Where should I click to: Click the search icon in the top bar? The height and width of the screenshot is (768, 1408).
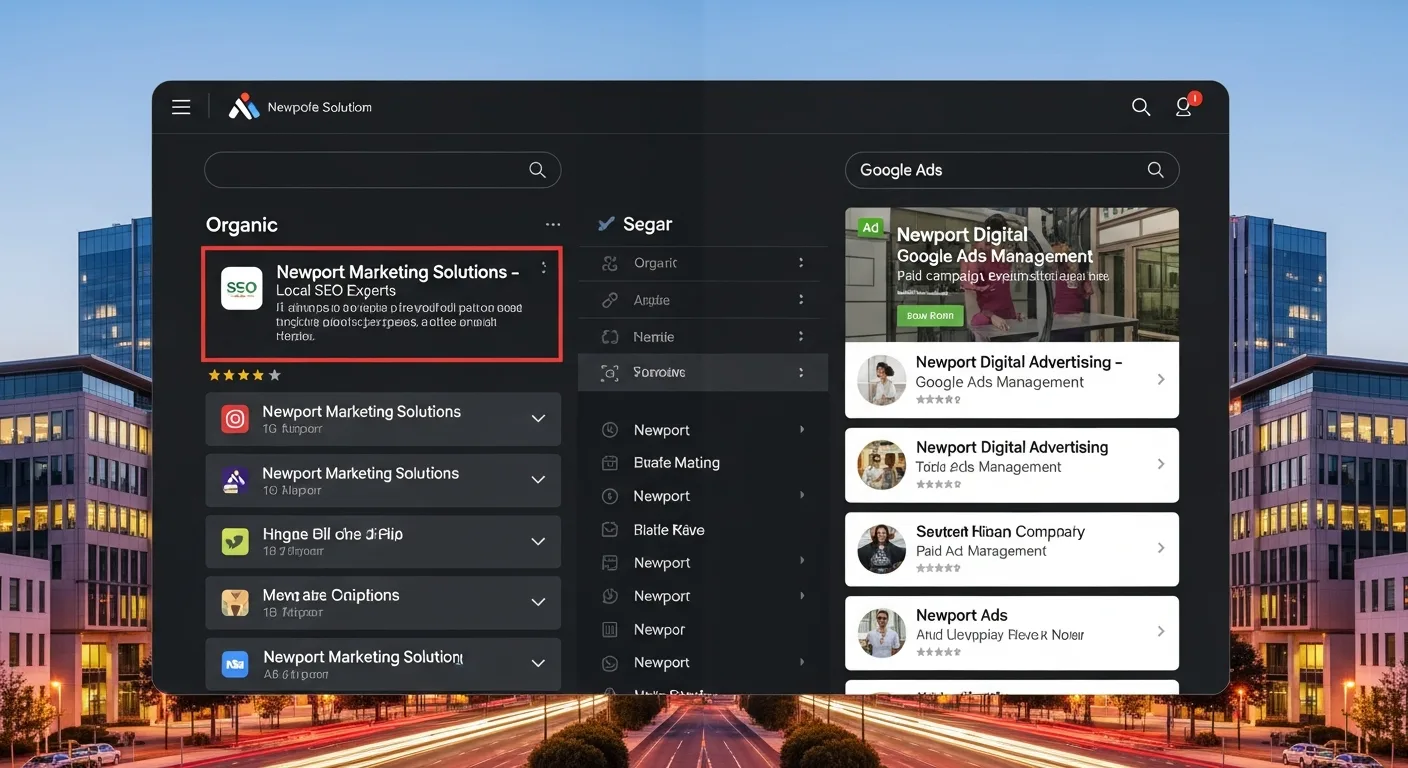coord(1140,107)
